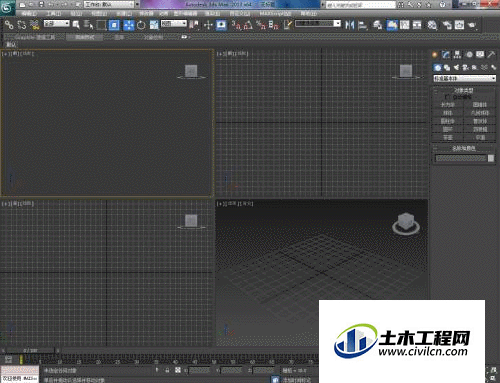500x383 pixels.
Task: Activate the Select and Move tool
Action: pos(129,25)
